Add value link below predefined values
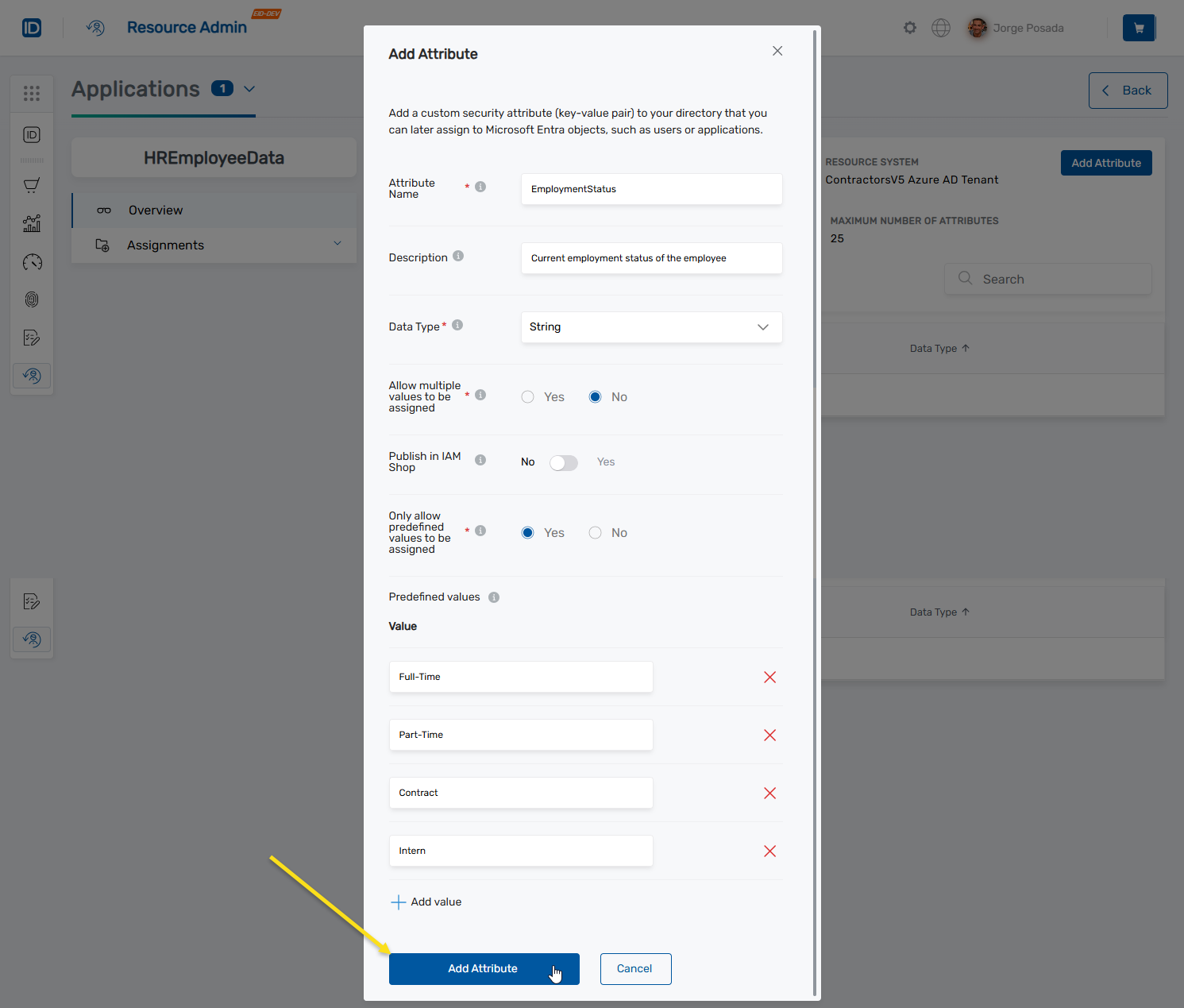Viewport: 1184px width, 1008px height. tap(426, 902)
